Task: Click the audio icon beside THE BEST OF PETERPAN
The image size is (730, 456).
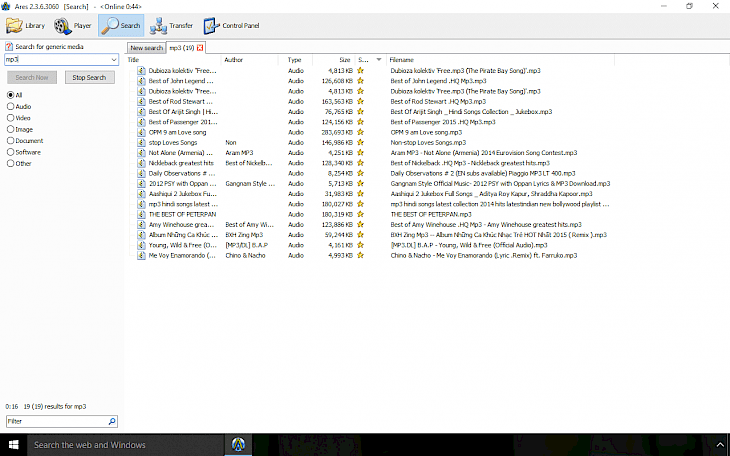Action: click(141, 214)
